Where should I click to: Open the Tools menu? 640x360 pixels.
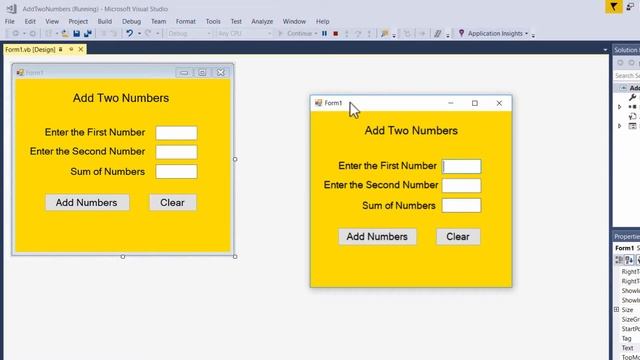click(x=213, y=21)
